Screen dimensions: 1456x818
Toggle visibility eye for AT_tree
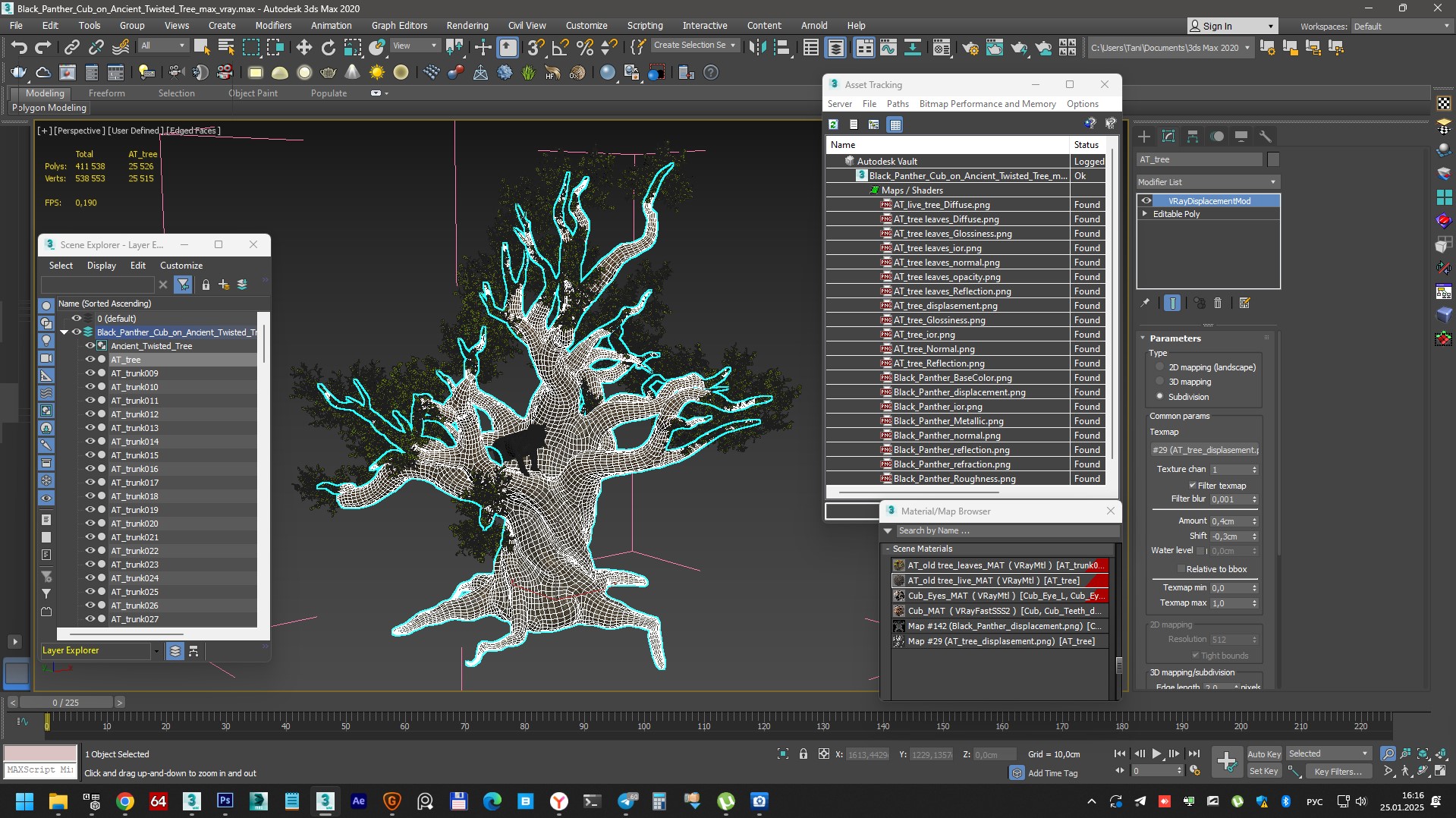tap(90, 360)
